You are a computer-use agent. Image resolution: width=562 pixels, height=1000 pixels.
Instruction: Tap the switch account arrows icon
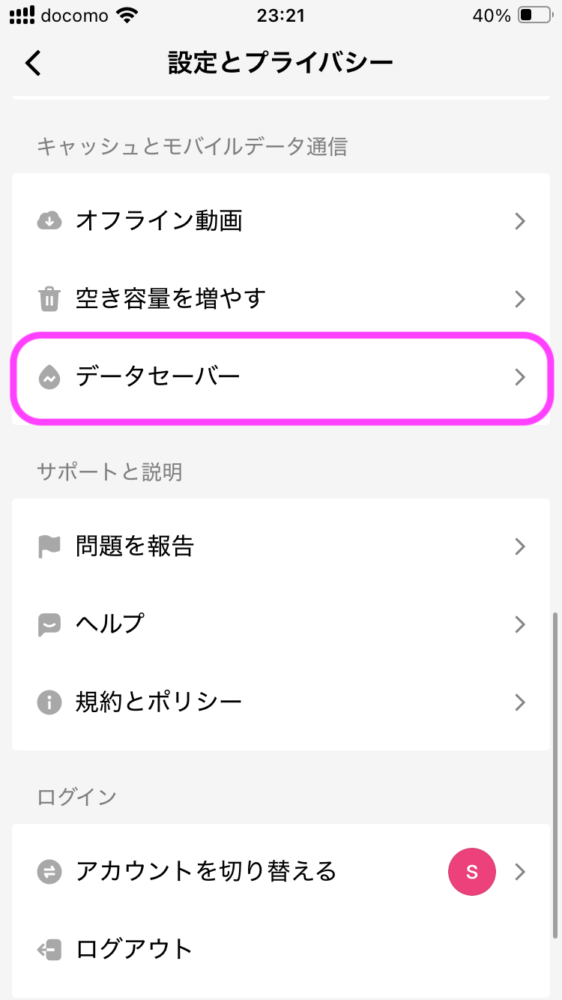pyautogui.click(x=49, y=872)
